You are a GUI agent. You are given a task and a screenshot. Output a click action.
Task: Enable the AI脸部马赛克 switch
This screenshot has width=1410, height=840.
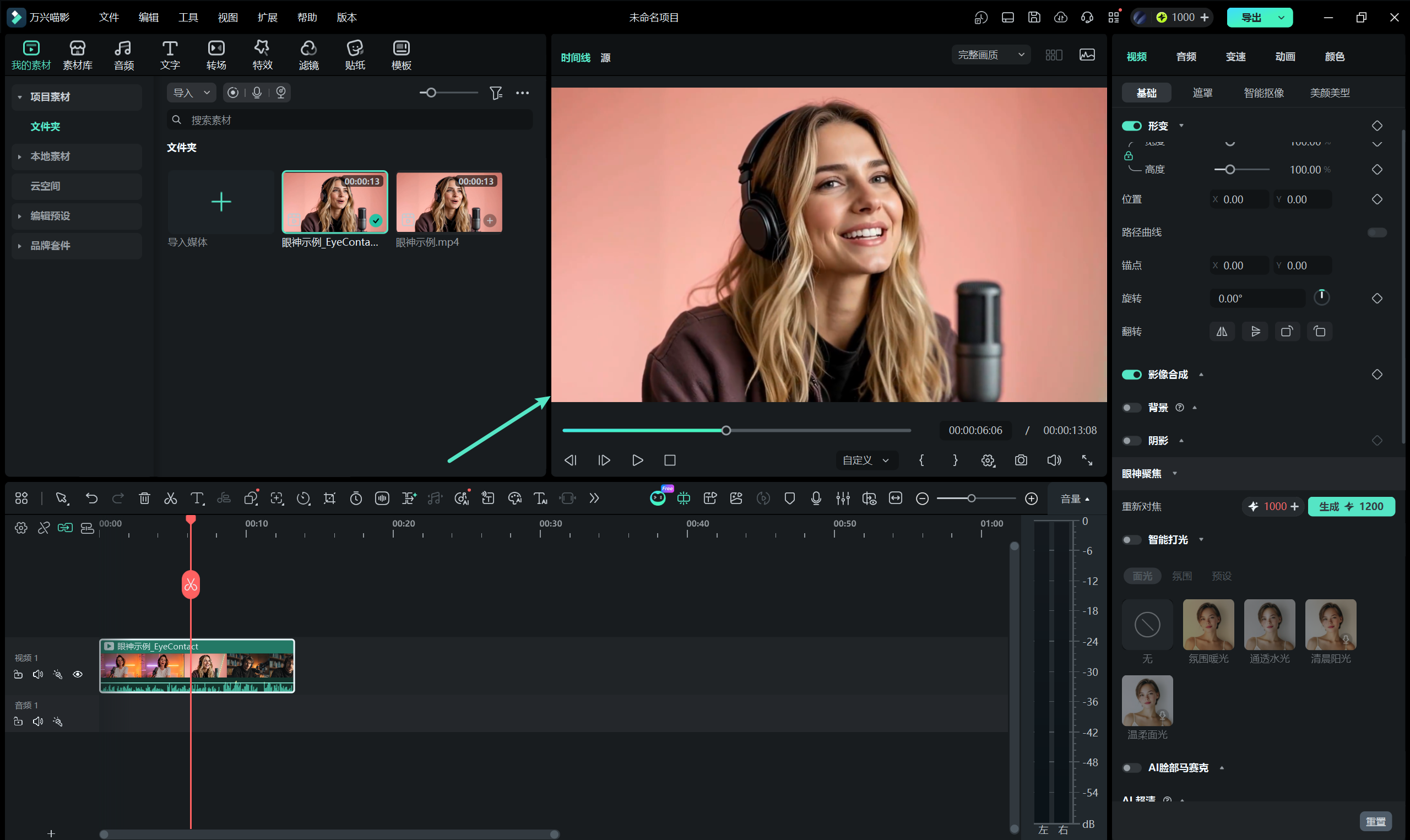(1132, 767)
